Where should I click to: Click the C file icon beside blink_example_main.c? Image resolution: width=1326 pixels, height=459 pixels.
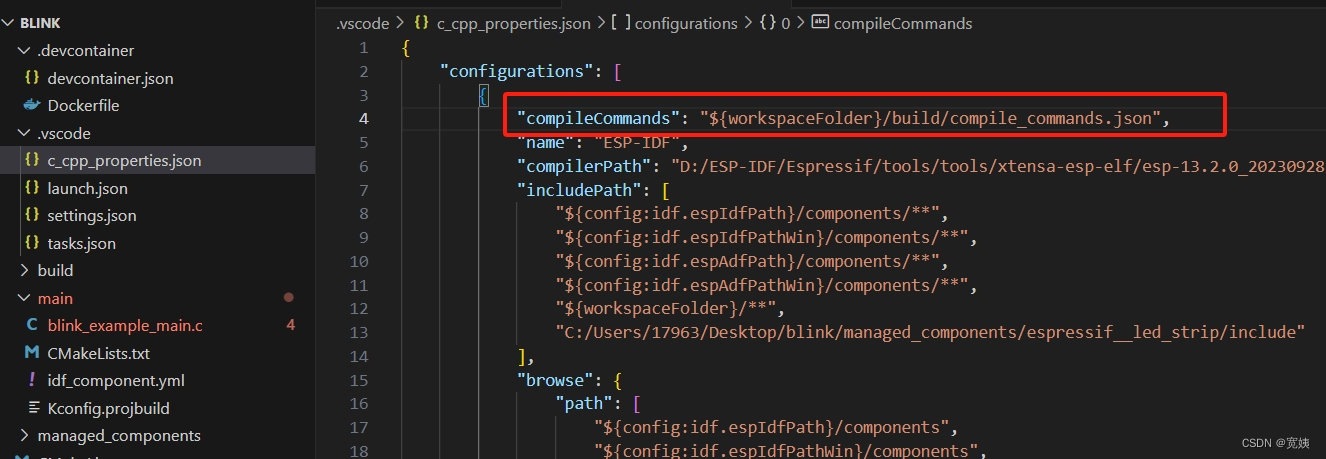[x=31, y=325]
